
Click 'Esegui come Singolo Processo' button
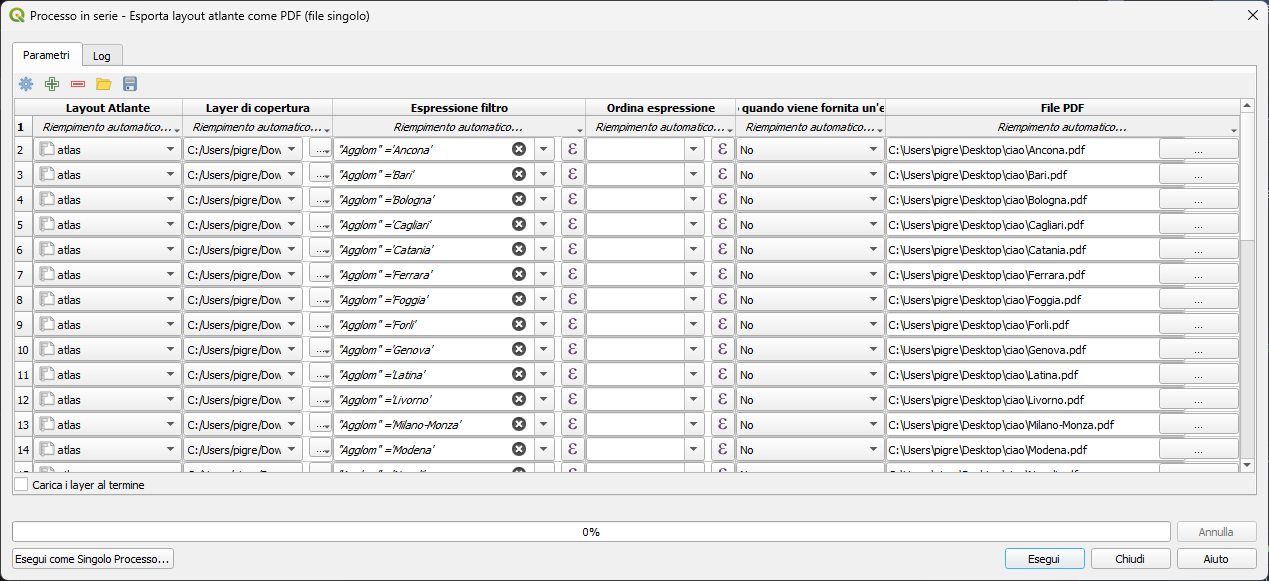point(93,559)
